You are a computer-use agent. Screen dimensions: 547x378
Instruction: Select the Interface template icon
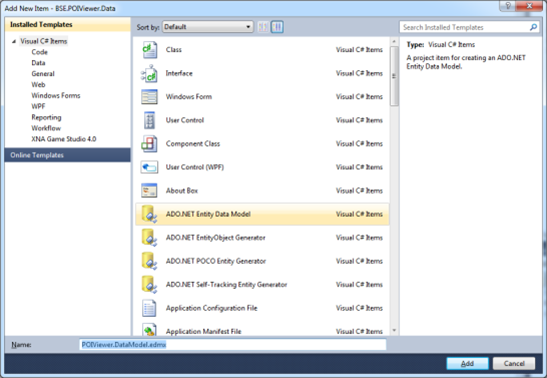tap(149, 73)
